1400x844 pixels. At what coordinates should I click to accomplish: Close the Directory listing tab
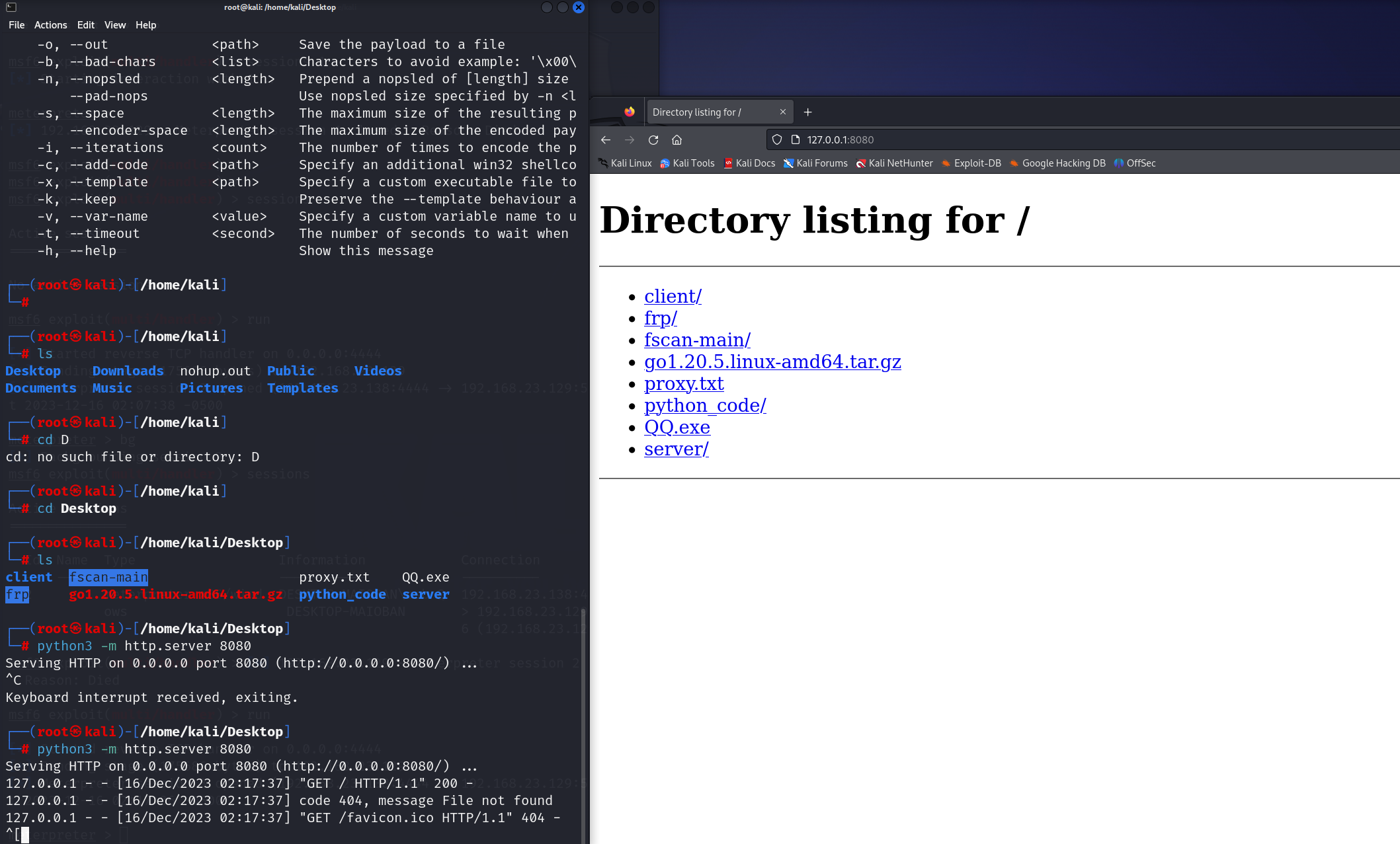click(783, 112)
